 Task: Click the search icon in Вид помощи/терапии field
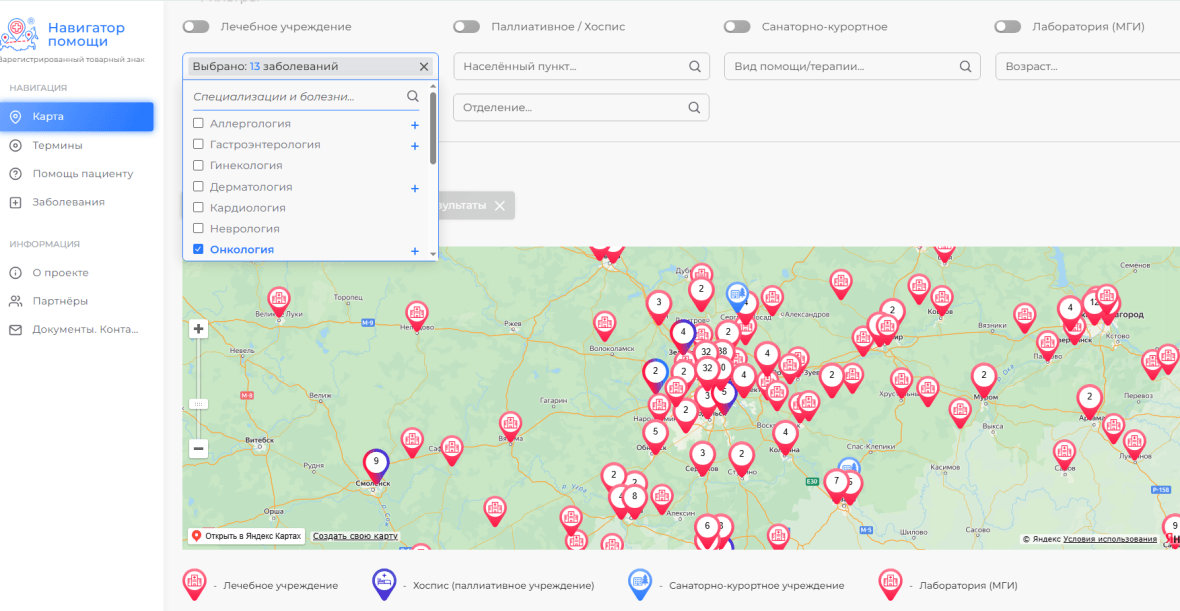(966, 66)
